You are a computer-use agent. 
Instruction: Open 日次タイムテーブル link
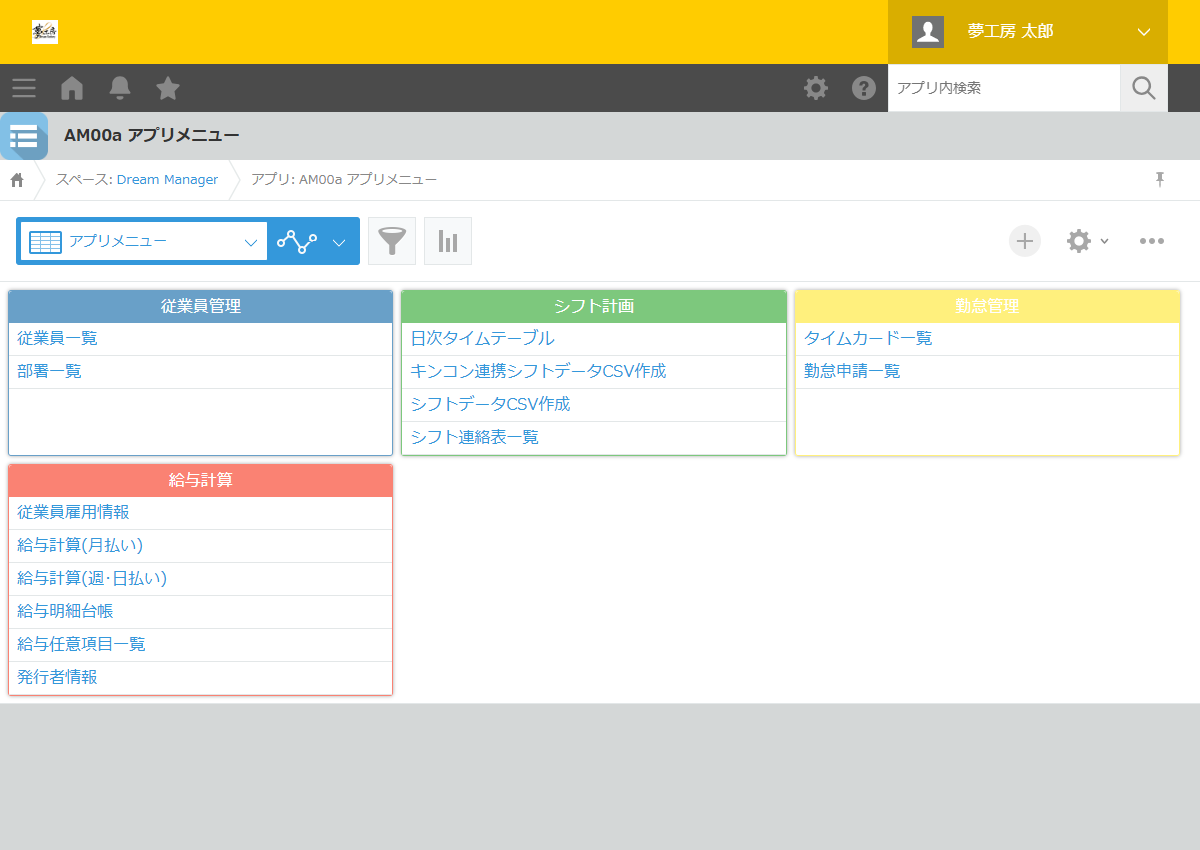[482, 339]
